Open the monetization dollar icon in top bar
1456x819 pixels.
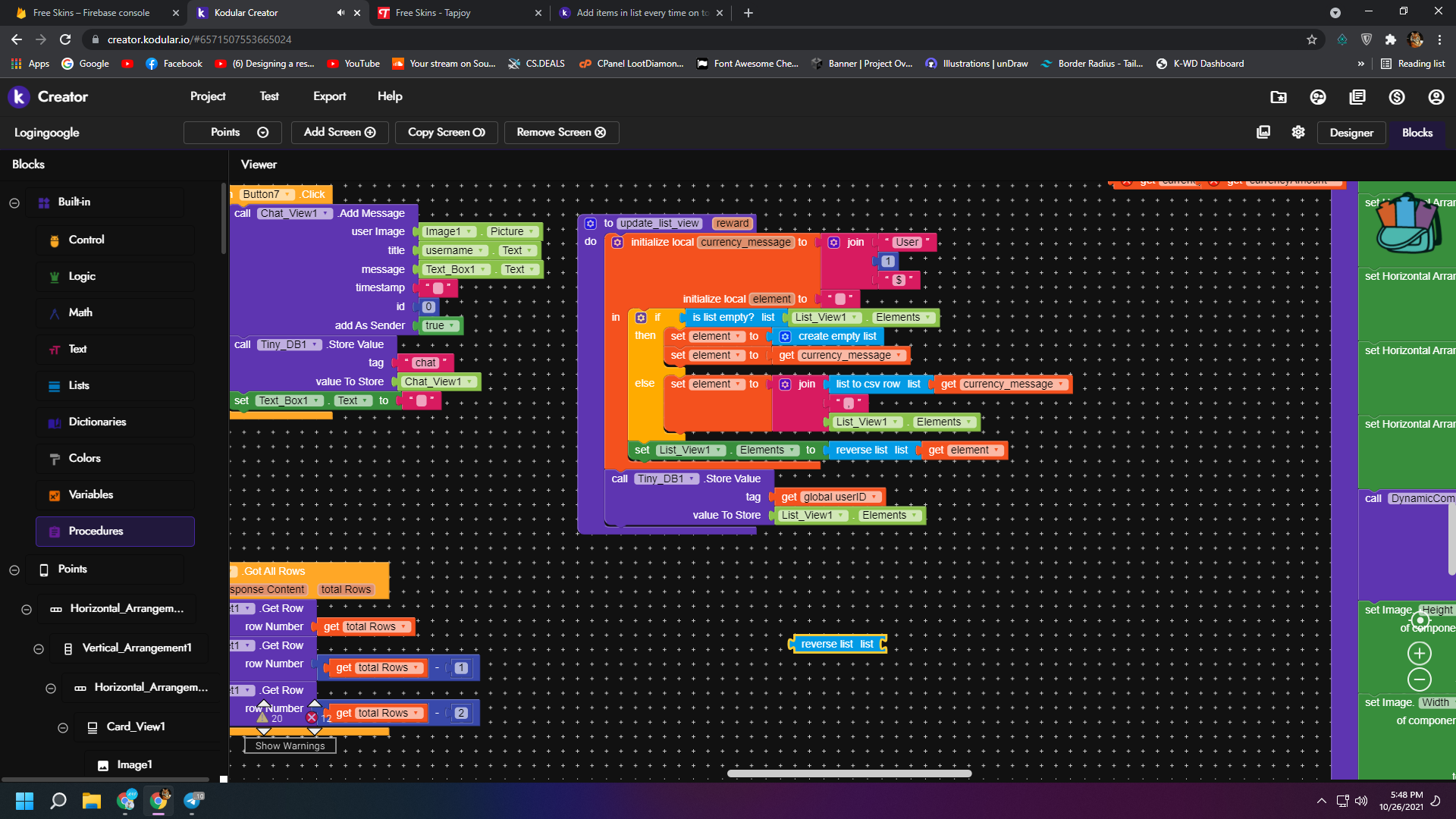1398,97
